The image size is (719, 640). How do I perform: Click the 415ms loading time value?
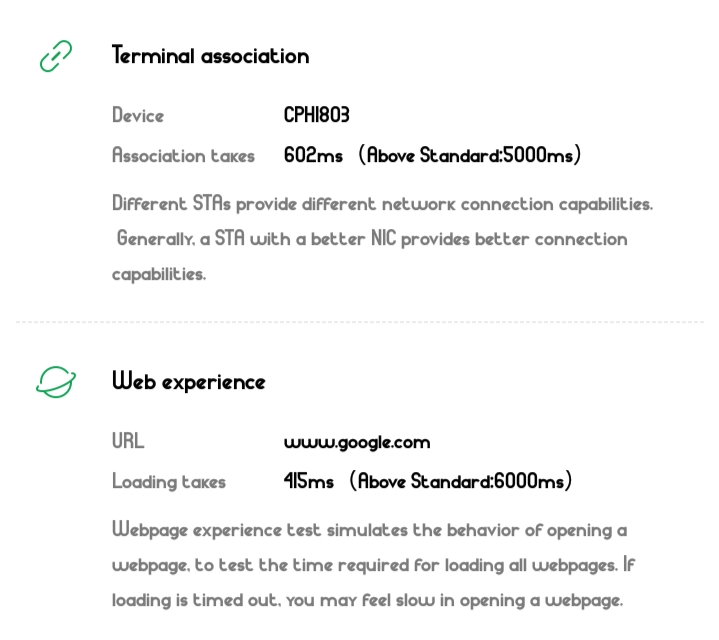click(309, 482)
